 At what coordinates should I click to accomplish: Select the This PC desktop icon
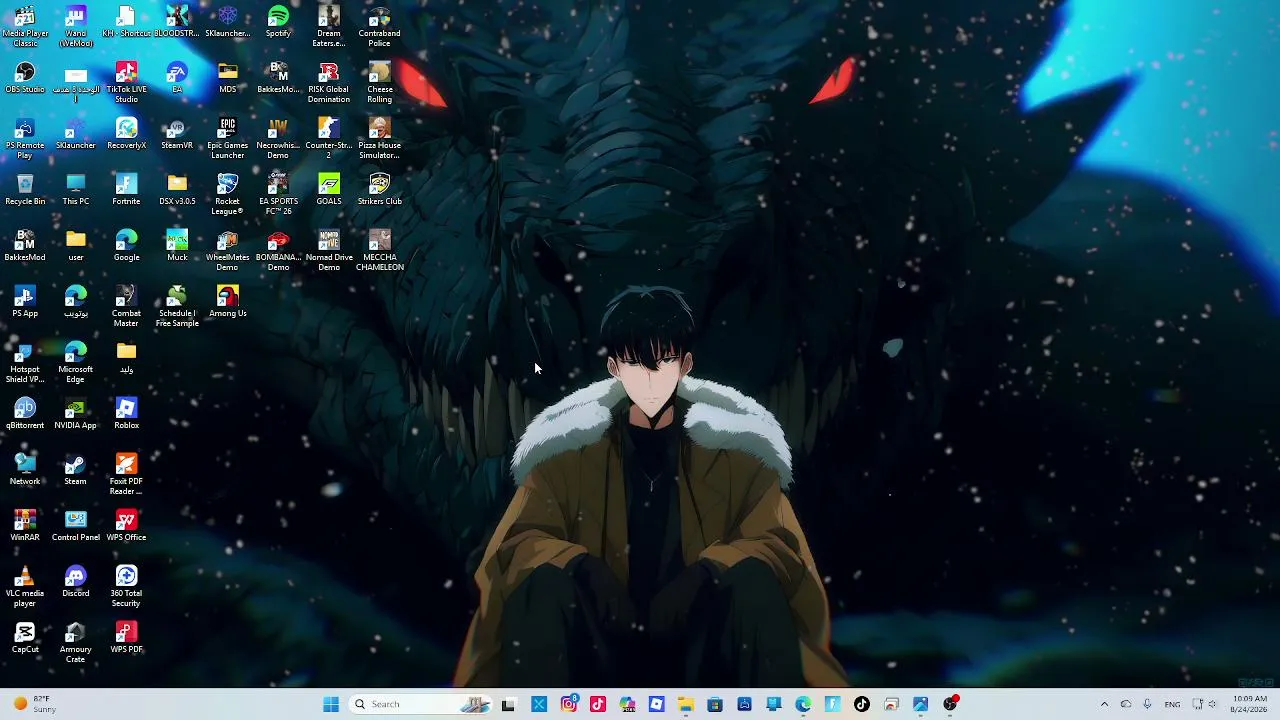[76, 190]
